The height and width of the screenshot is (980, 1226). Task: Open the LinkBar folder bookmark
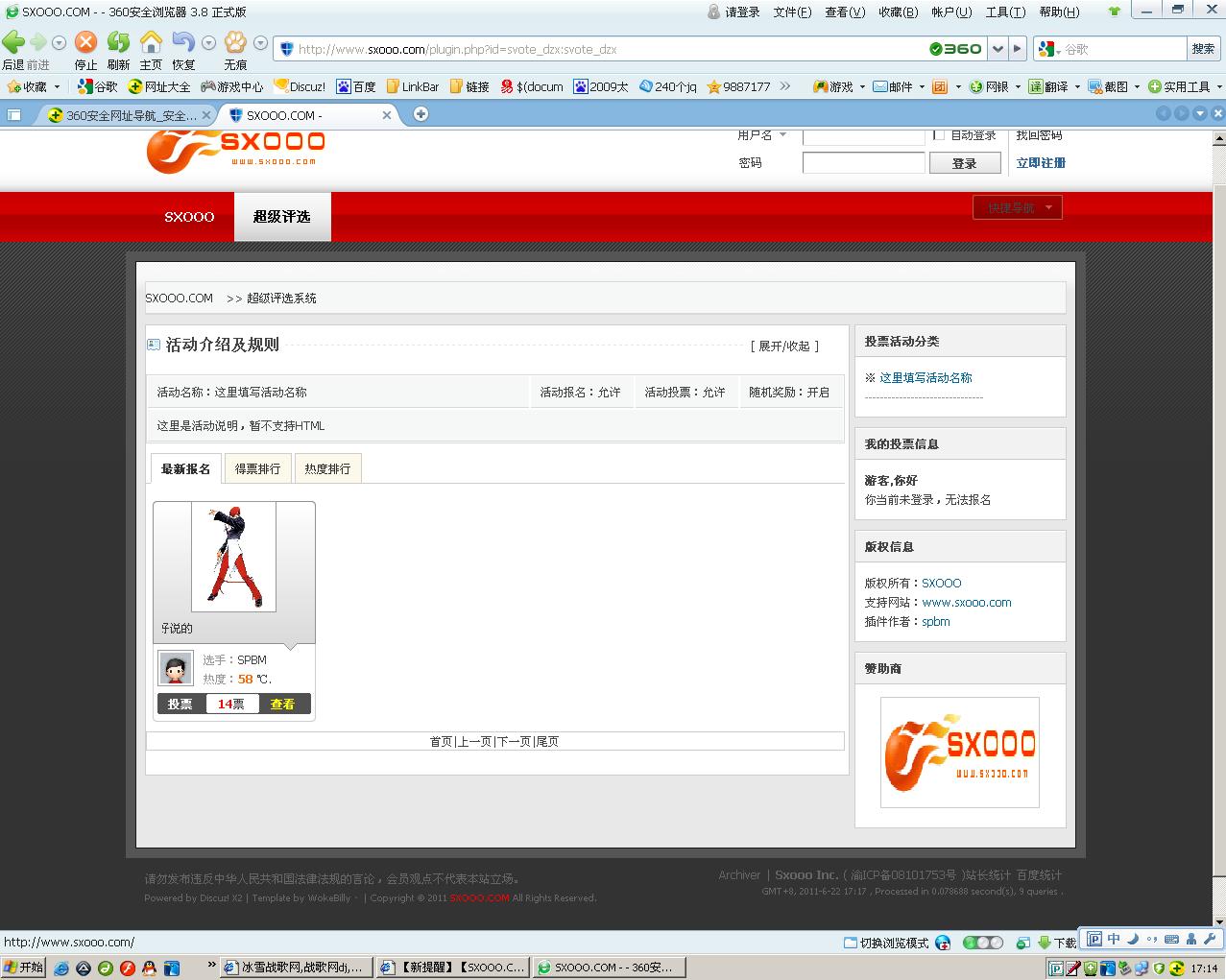413,86
